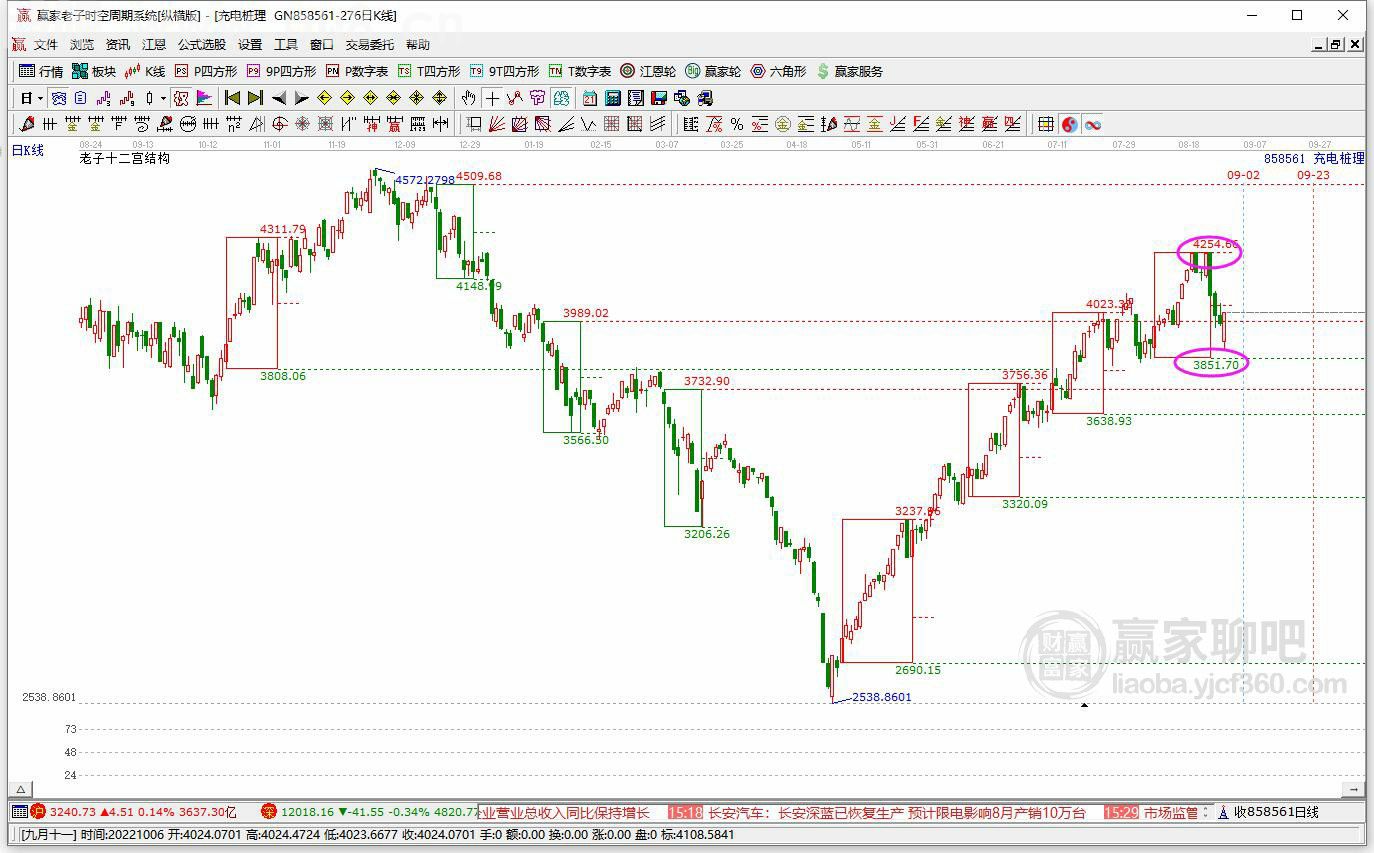Open the 工具 menu

pos(286,45)
